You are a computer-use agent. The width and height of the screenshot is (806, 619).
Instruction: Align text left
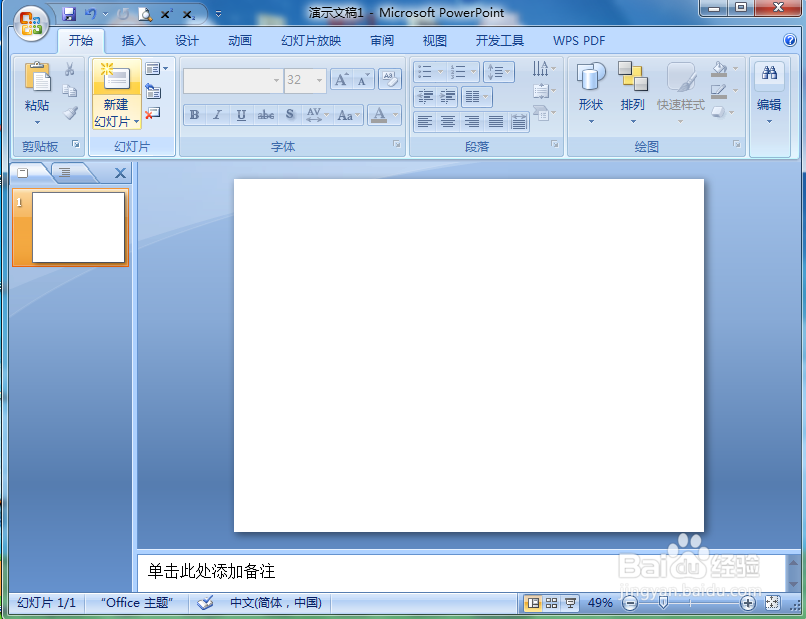[425, 122]
